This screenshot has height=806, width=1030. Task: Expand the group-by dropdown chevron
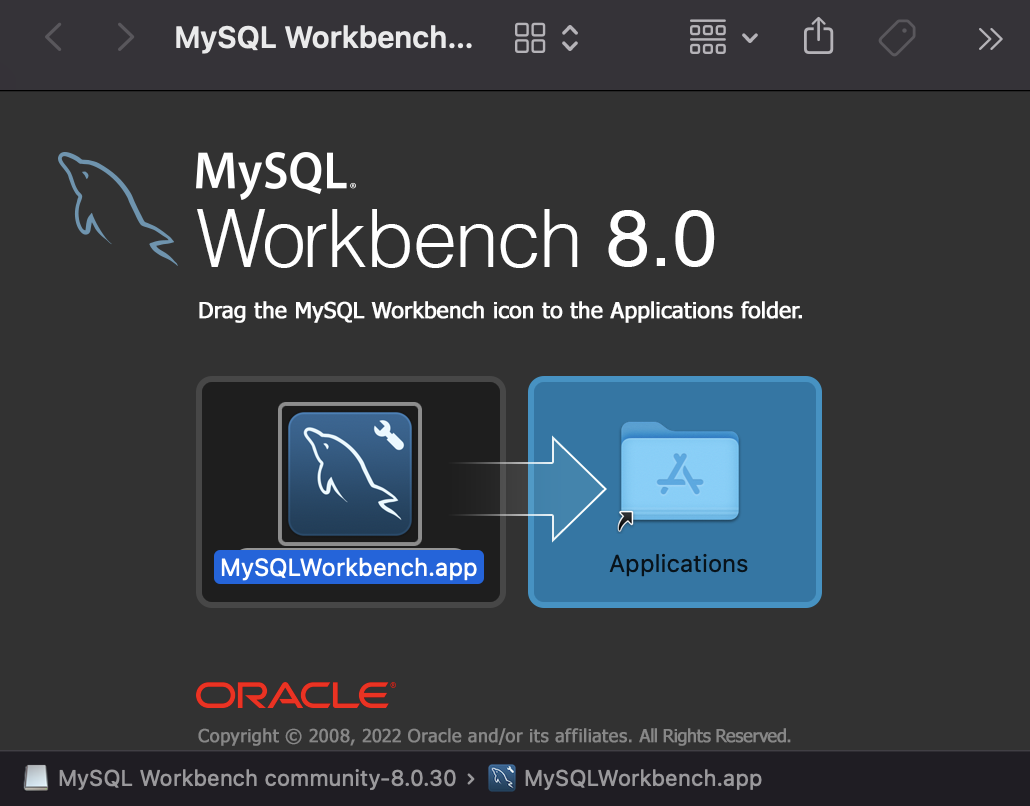(750, 38)
